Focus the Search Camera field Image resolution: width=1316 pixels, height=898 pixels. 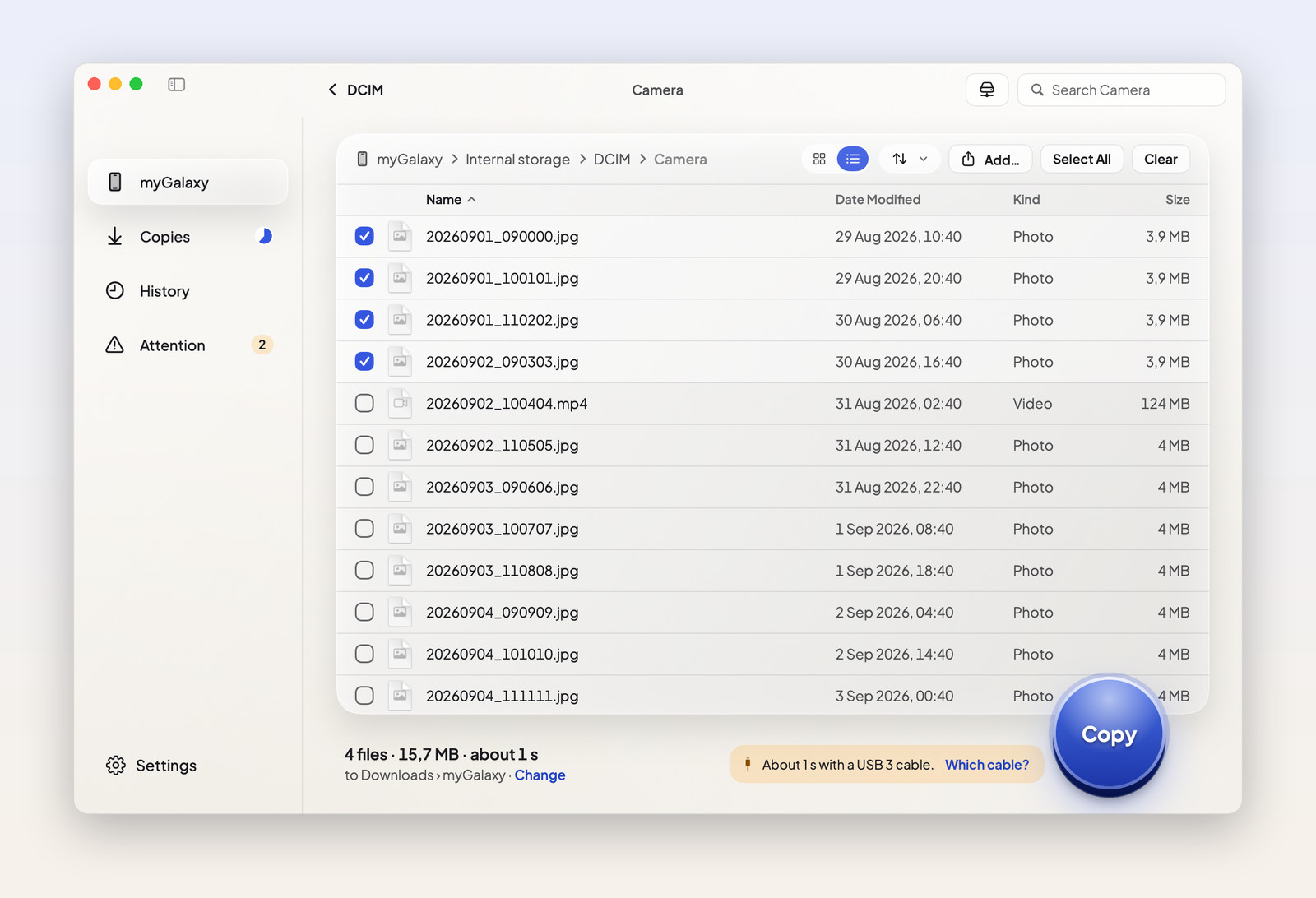1121,90
